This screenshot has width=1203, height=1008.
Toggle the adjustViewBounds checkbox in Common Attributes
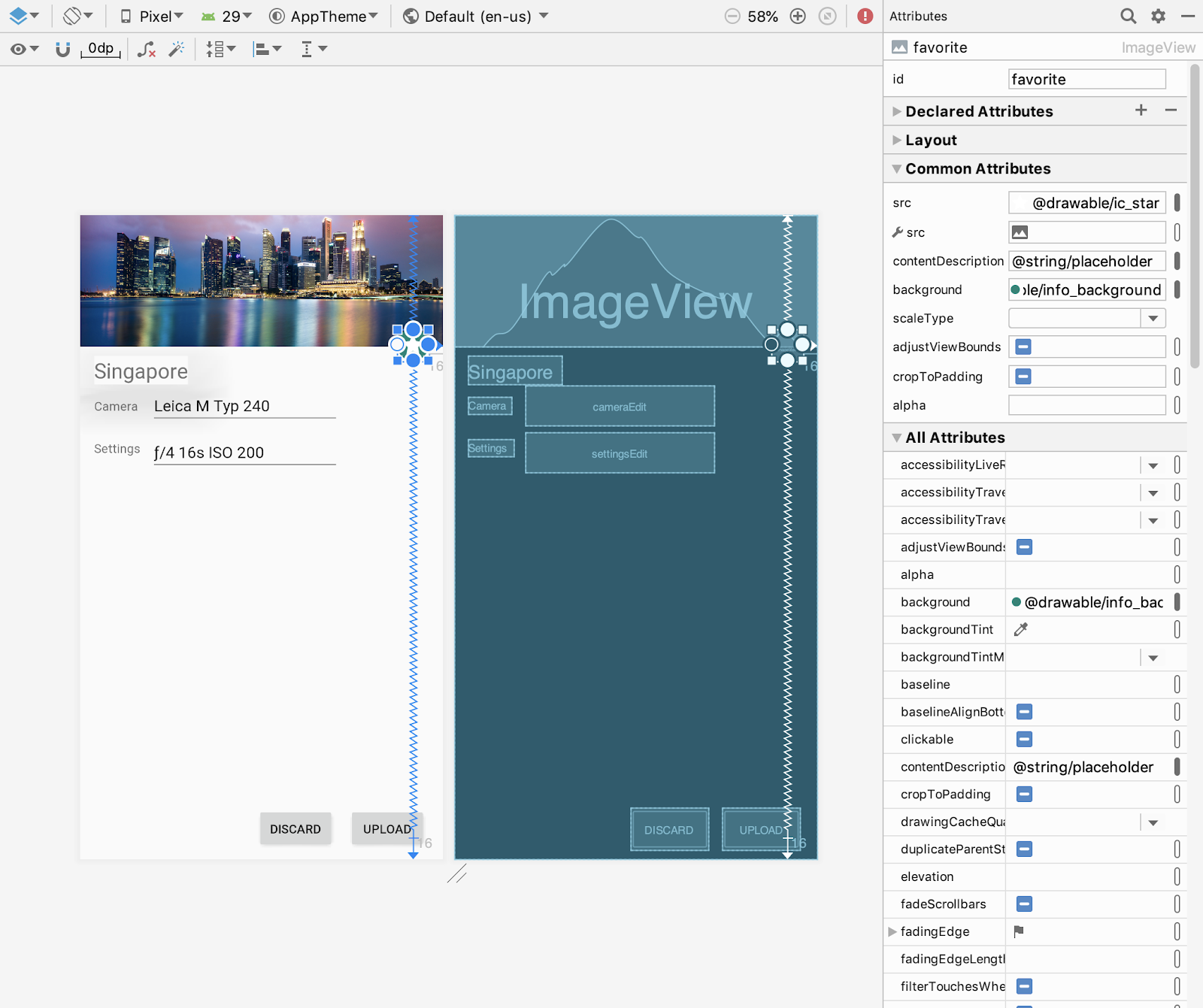pyautogui.click(x=1023, y=347)
